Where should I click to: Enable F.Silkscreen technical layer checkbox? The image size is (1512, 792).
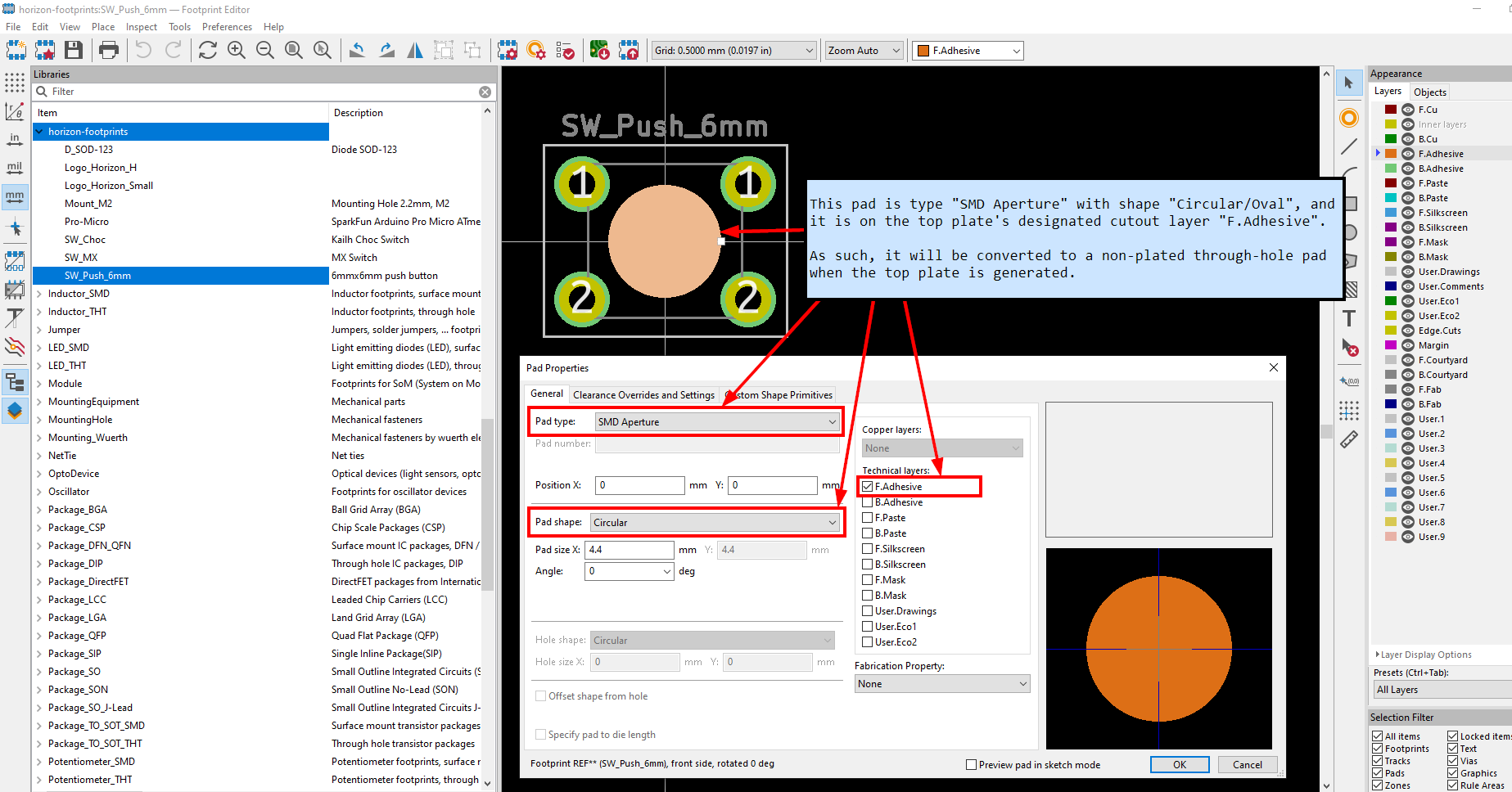click(x=868, y=549)
